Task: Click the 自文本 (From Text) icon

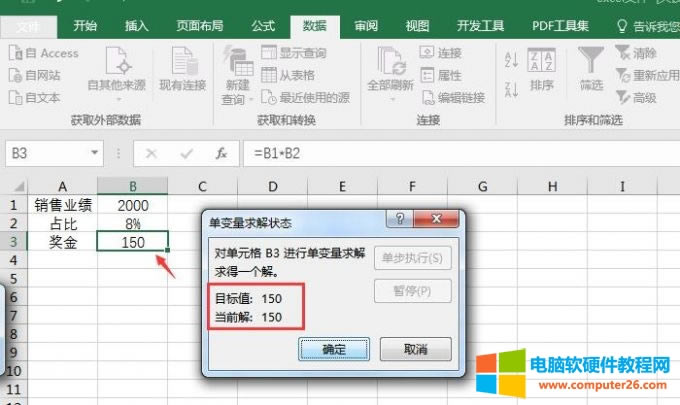Action: click(16, 97)
